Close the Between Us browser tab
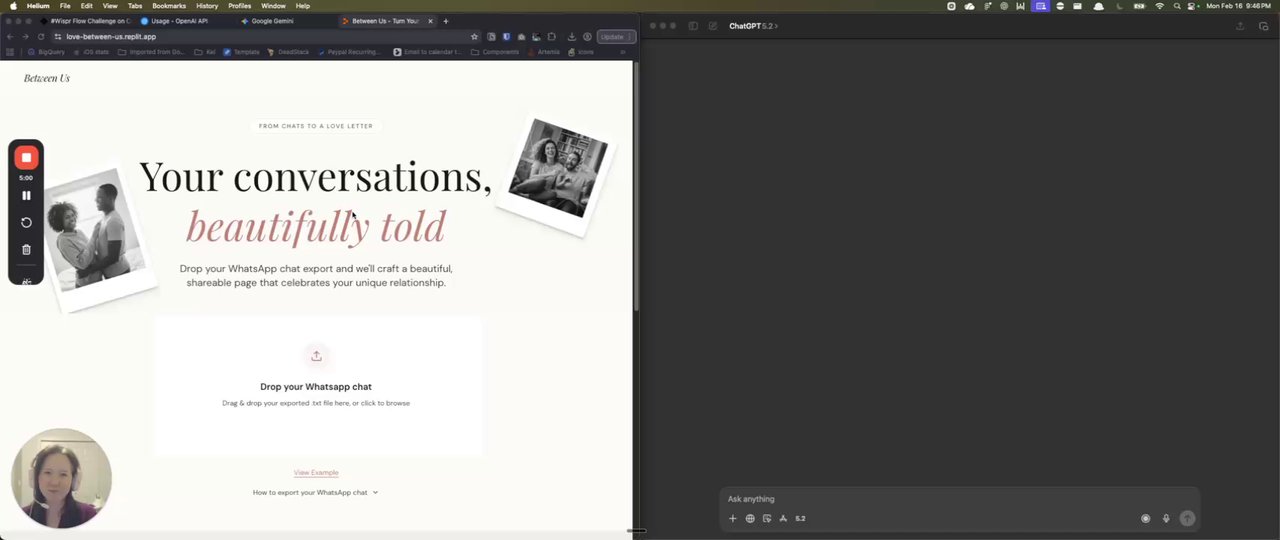 pos(430,21)
